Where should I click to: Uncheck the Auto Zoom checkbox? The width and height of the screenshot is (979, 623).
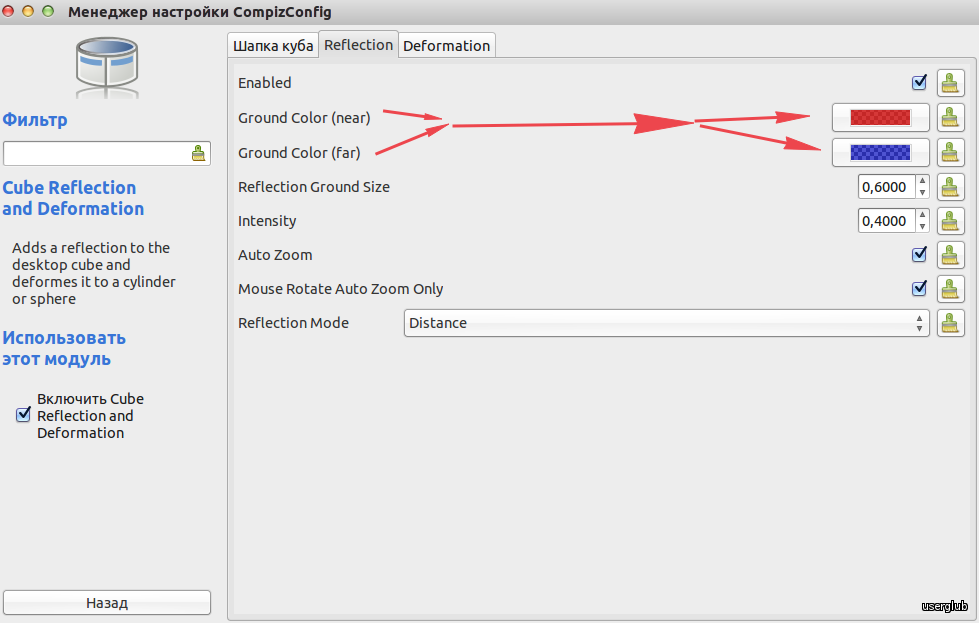[x=919, y=254]
